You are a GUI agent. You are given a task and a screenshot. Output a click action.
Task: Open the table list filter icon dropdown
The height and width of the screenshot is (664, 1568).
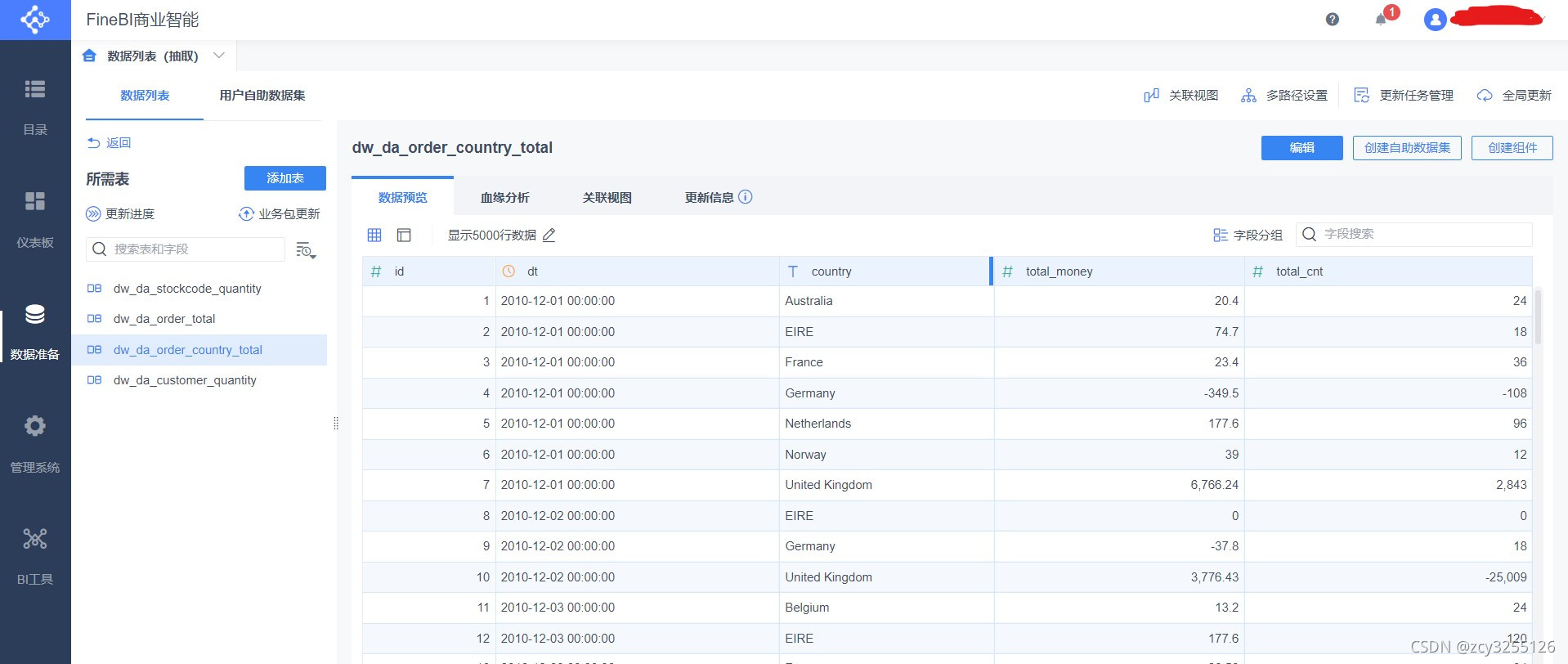[306, 250]
